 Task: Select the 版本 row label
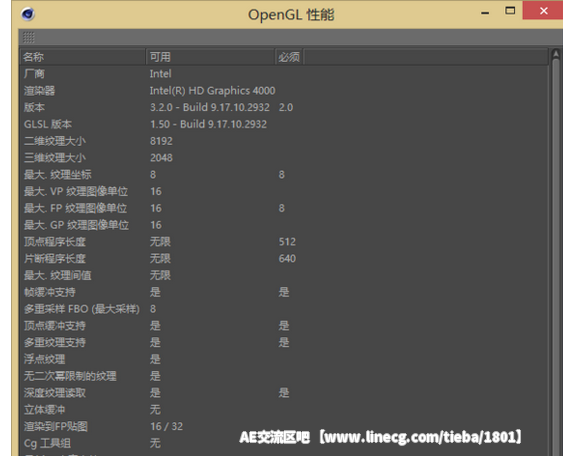pos(34,107)
